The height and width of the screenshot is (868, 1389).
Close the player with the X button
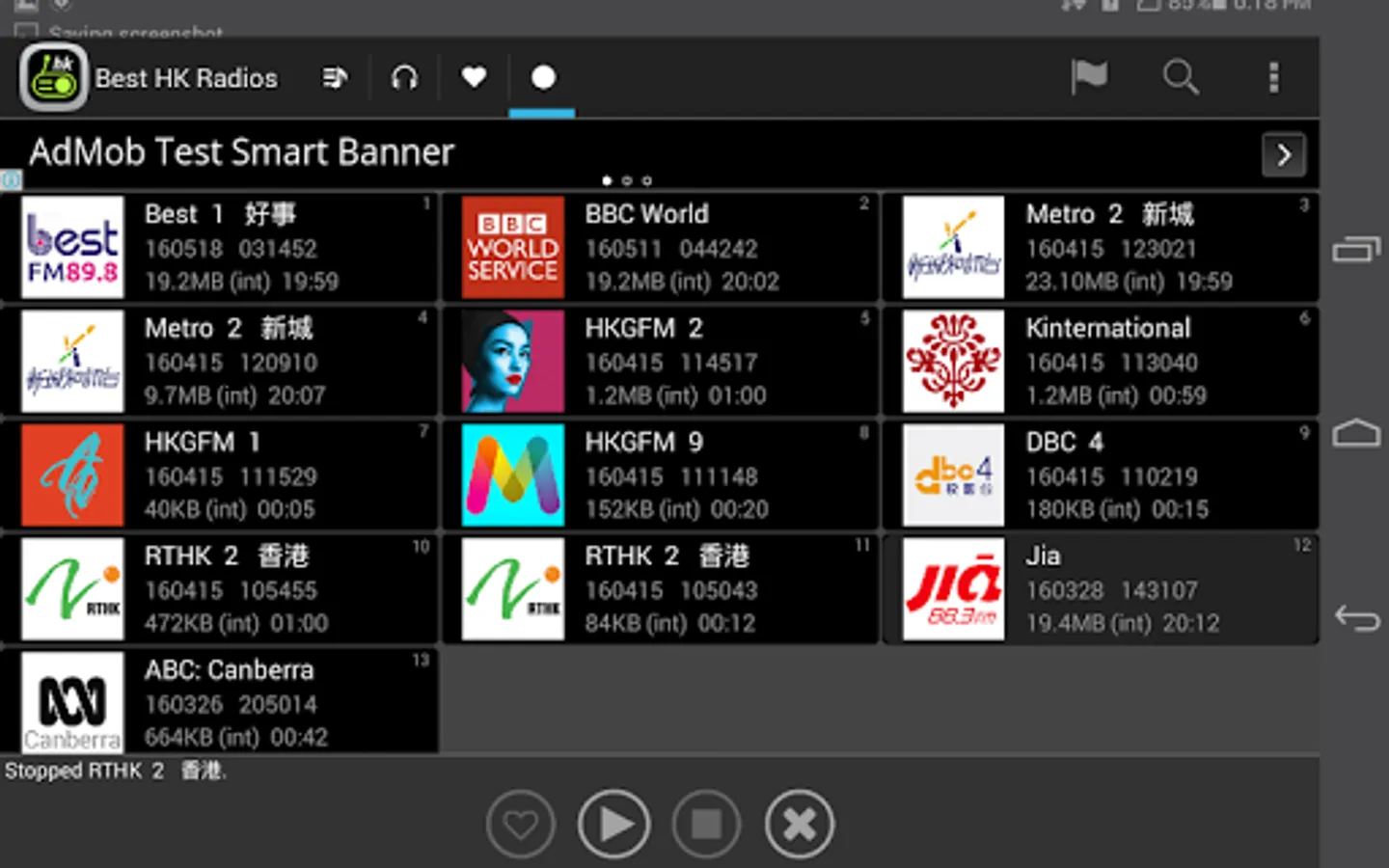pos(800,825)
